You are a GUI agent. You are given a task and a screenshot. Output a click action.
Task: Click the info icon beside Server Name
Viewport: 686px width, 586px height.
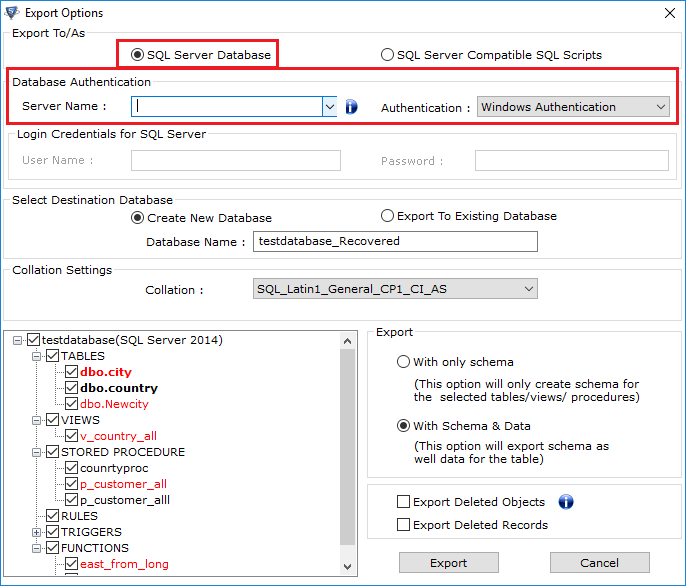tap(351, 107)
